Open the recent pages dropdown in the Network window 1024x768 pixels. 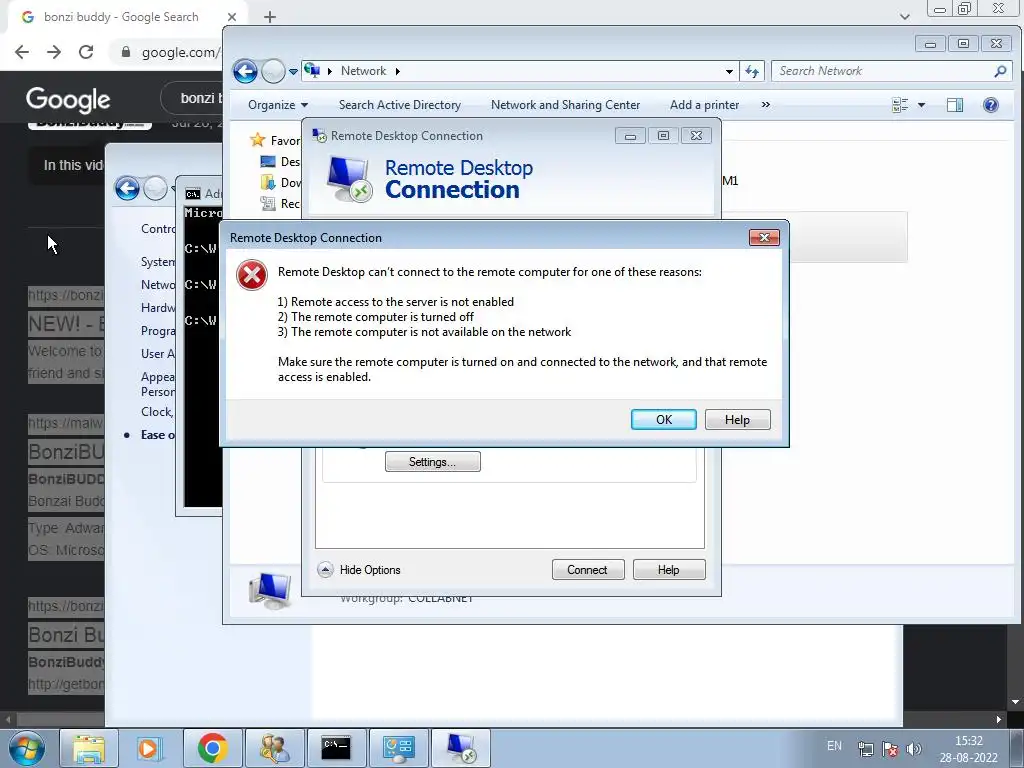[293, 71]
